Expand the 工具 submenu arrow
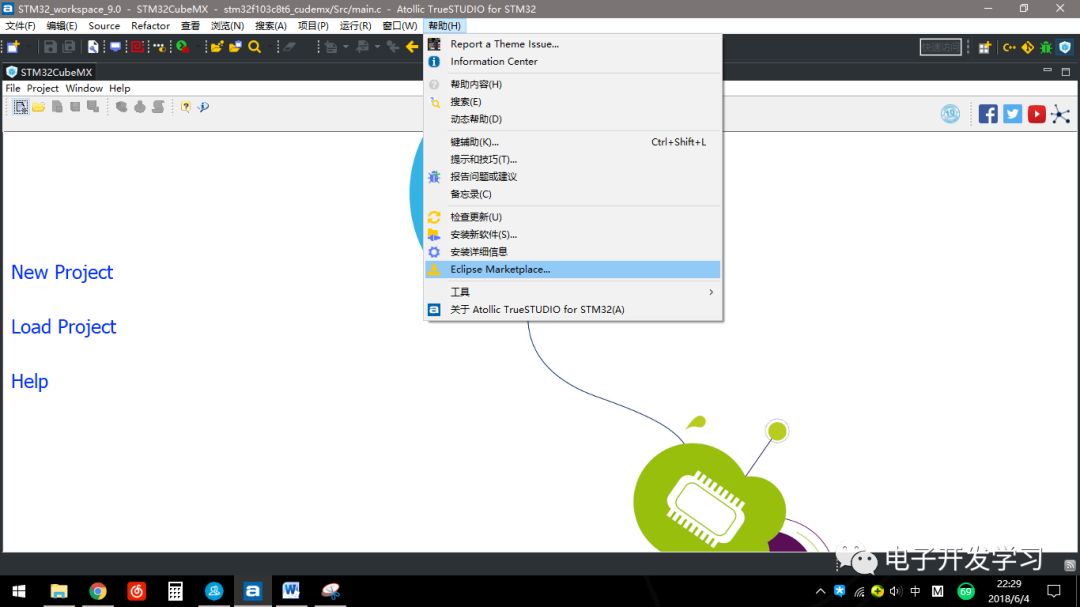 coord(711,292)
